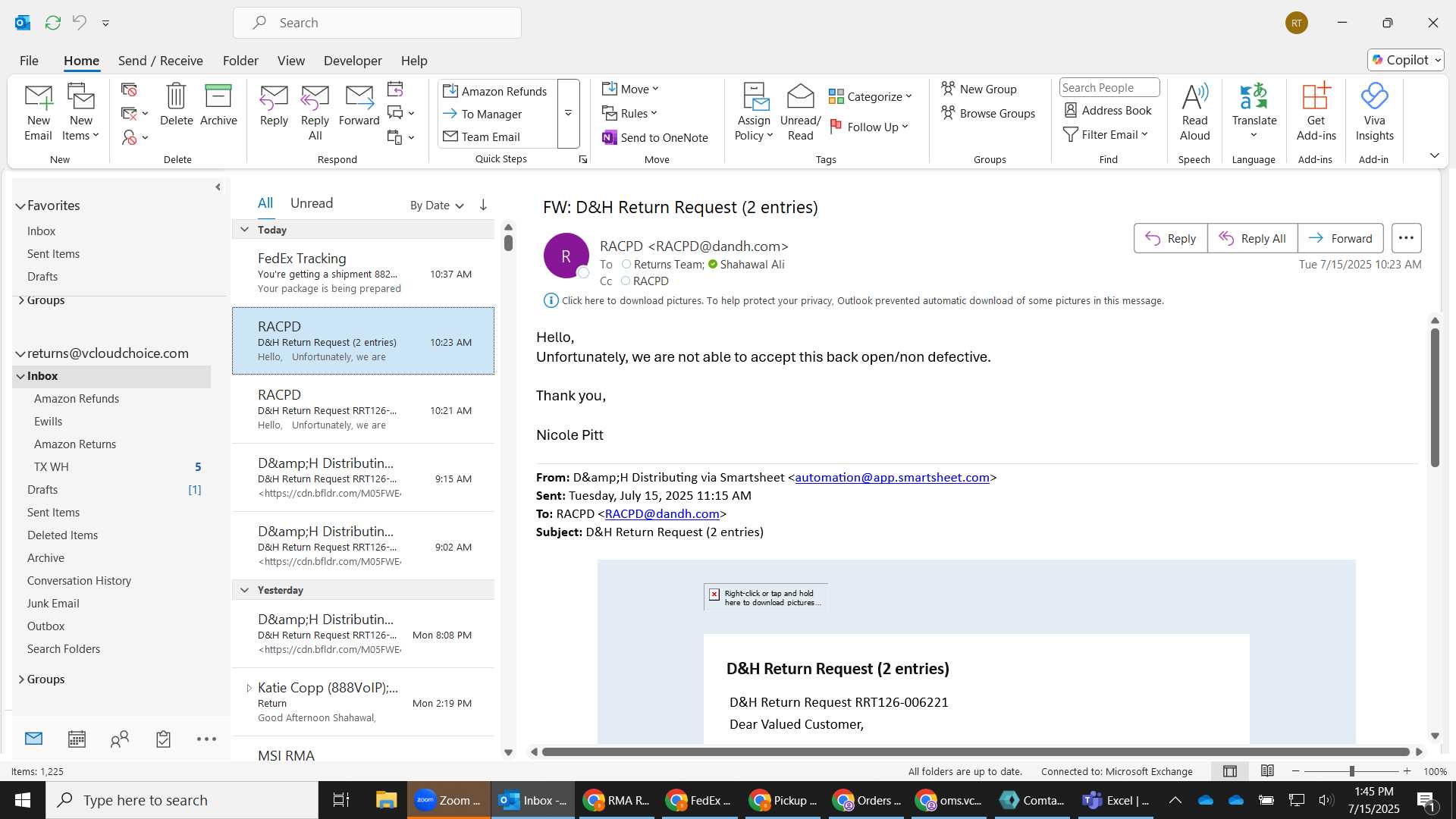Open Assign Policy menu
The image size is (1456, 819).
point(754,112)
